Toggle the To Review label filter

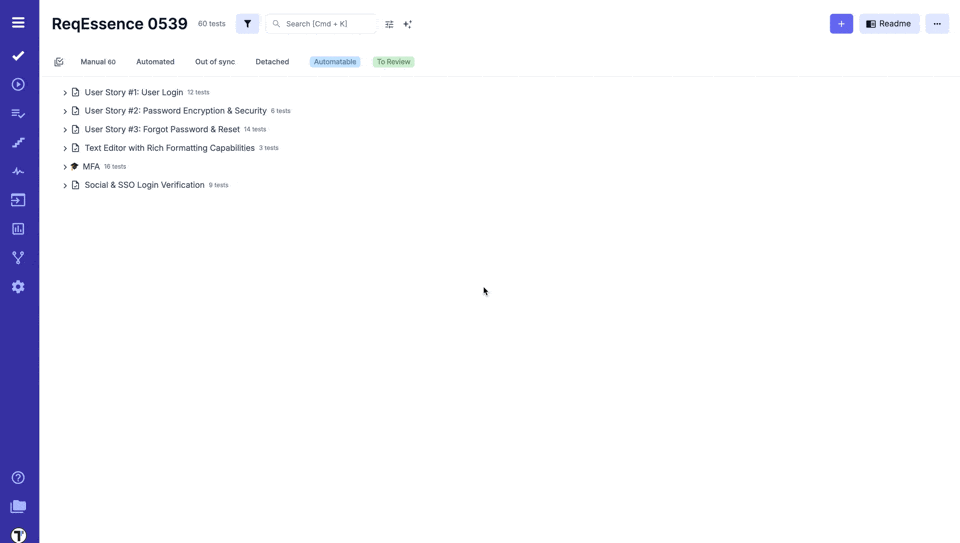[x=393, y=62]
